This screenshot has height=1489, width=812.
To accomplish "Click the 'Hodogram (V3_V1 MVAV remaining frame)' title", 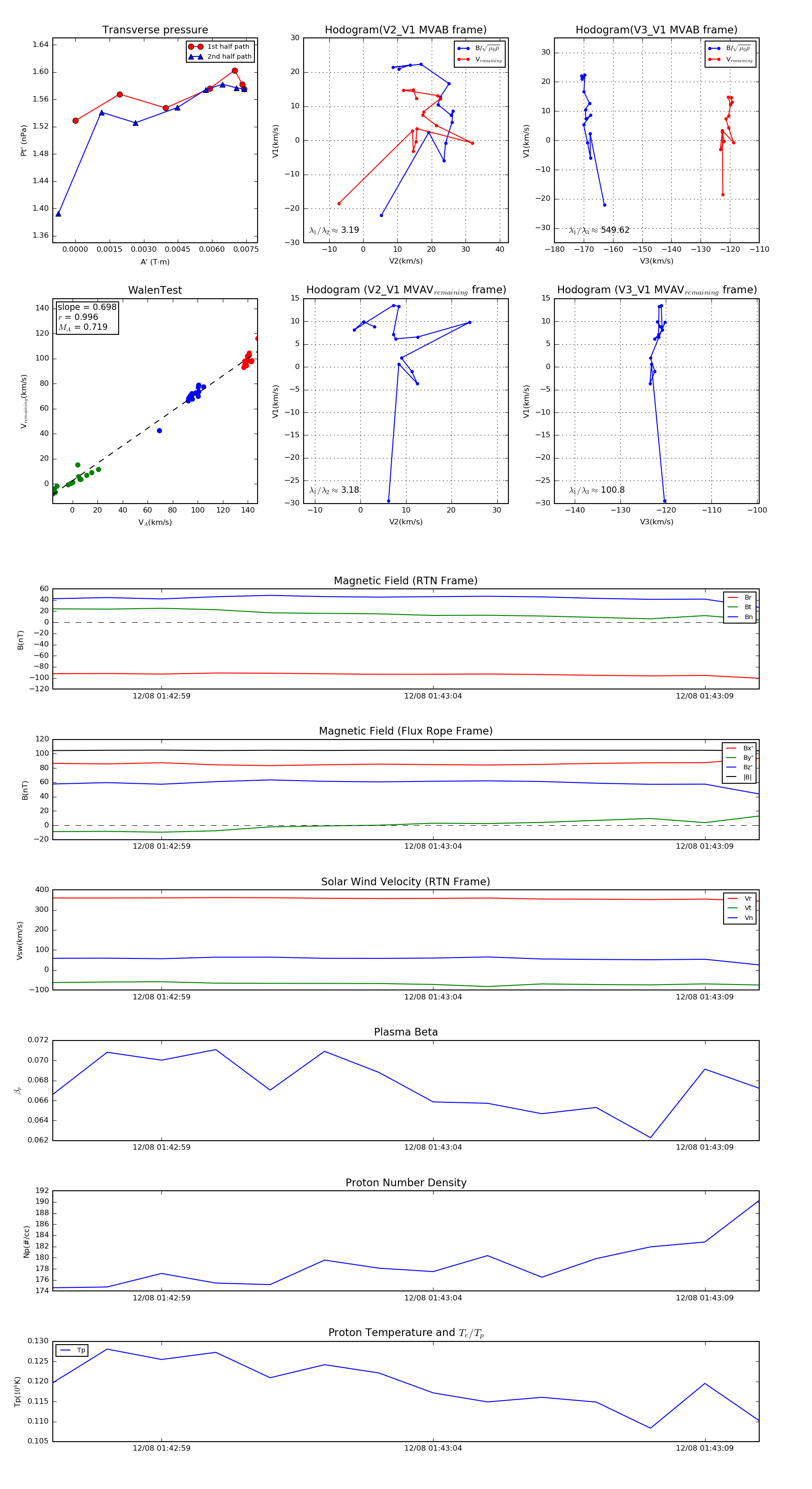I will tap(656, 290).
